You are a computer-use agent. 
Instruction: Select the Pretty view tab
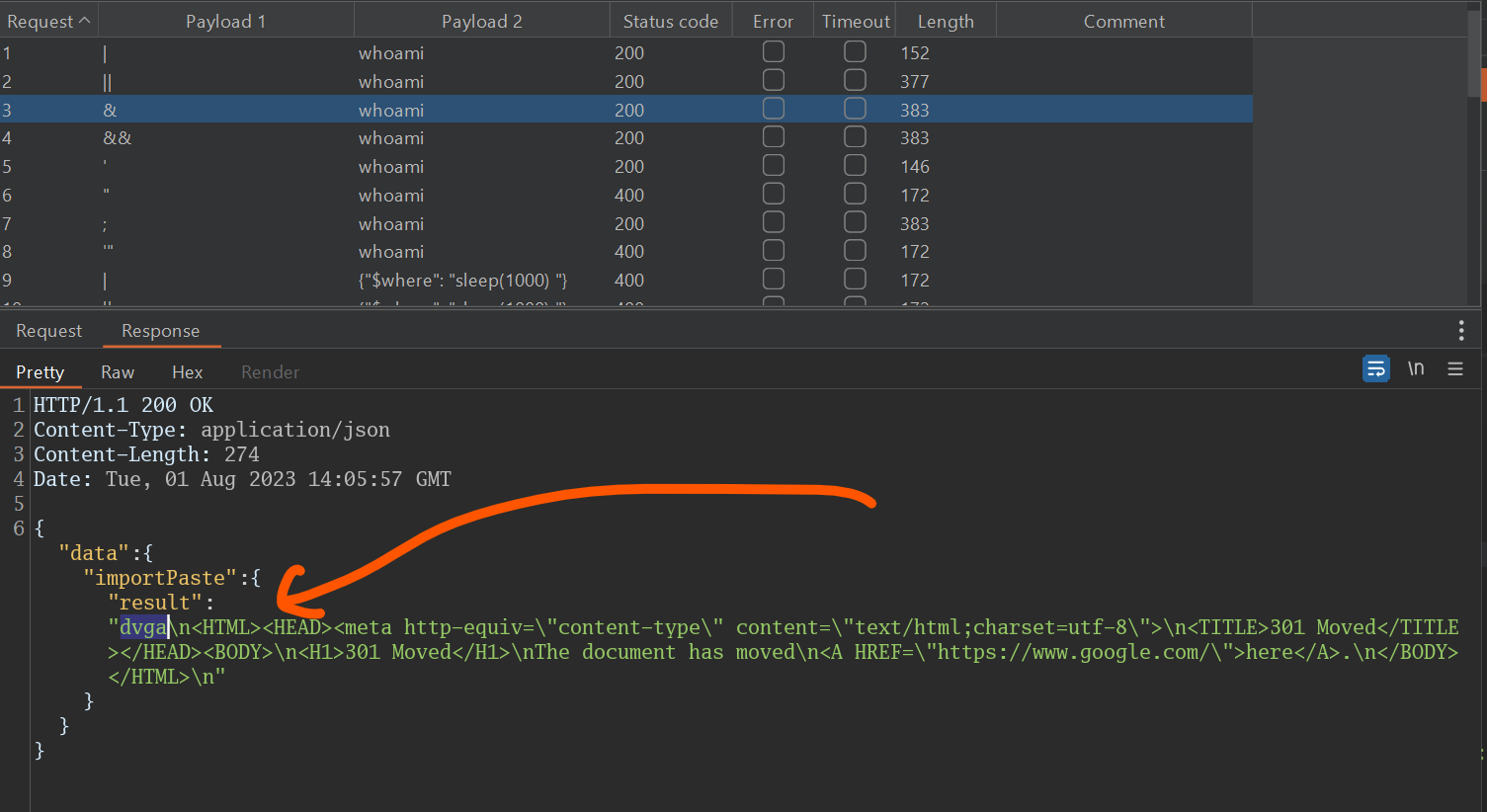pyautogui.click(x=40, y=372)
